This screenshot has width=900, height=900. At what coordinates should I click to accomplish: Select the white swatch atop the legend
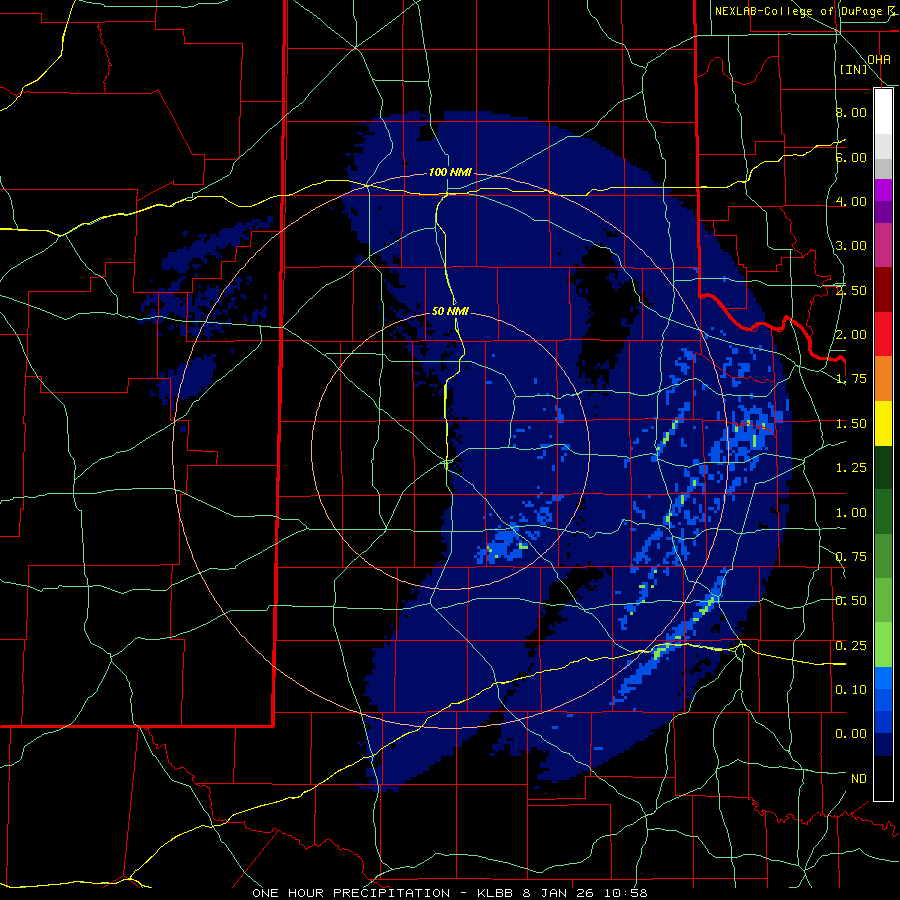click(x=883, y=111)
